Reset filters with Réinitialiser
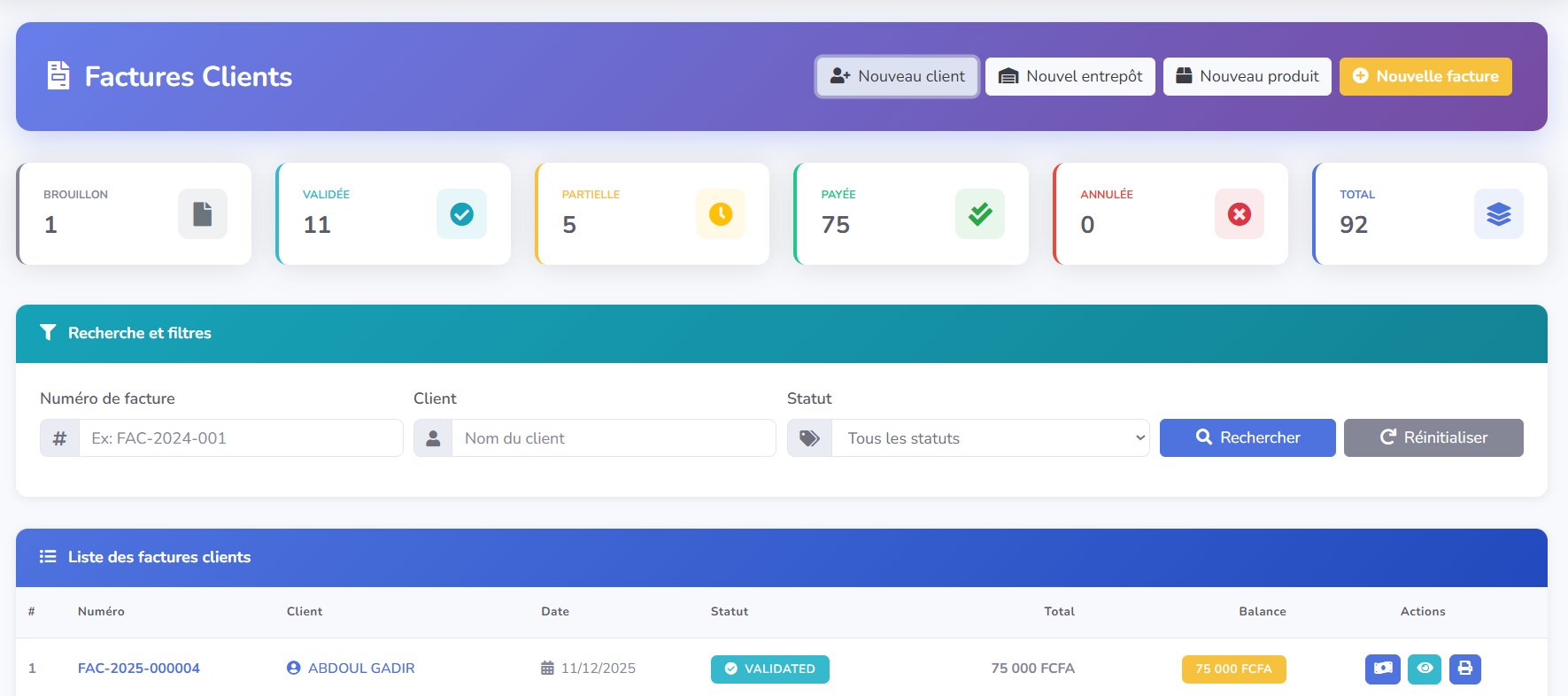Viewport: 1568px width, 696px height. 1433,437
